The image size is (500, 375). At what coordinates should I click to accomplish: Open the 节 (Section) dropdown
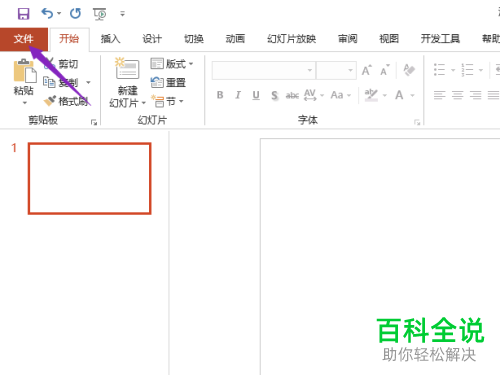[167, 101]
